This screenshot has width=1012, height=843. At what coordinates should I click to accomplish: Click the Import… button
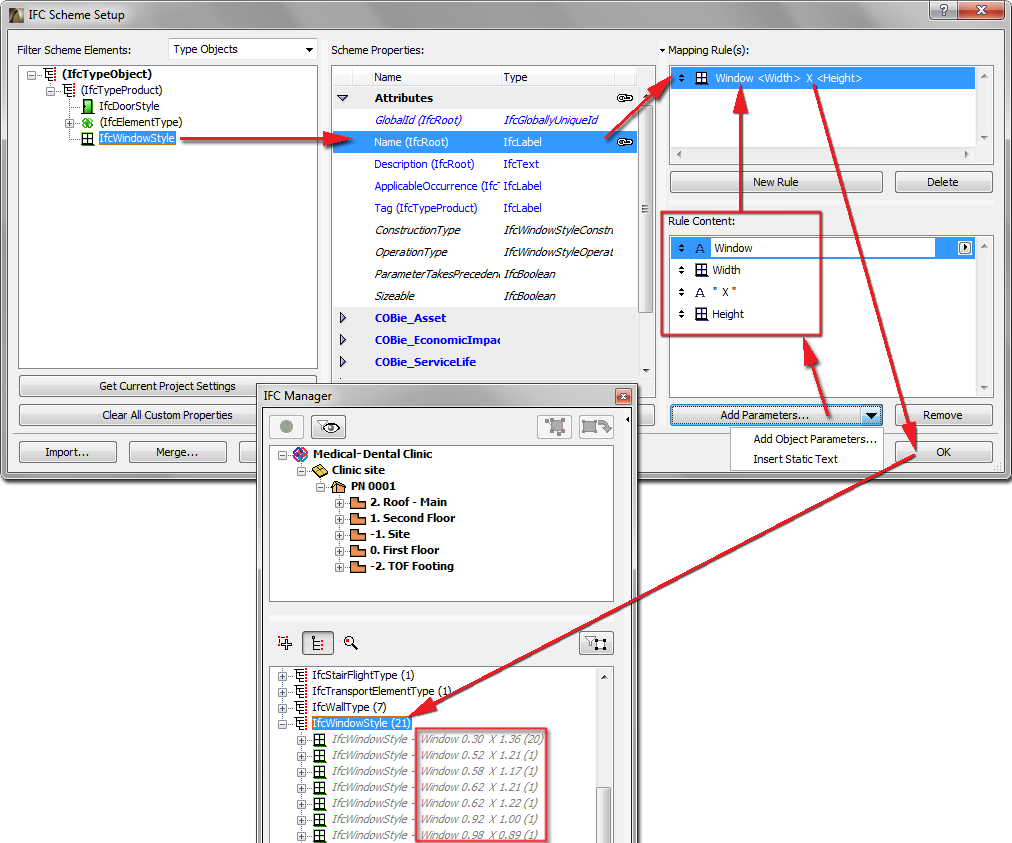(x=68, y=452)
